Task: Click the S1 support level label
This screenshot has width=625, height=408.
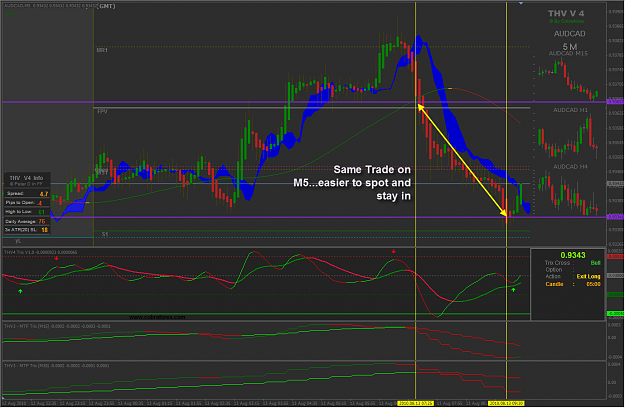Action: [x=105, y=234]
